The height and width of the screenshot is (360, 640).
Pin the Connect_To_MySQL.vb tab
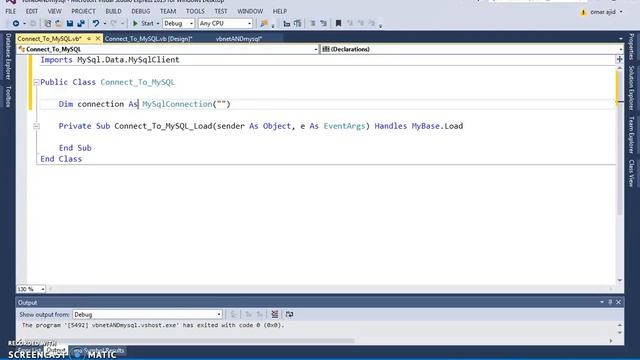89,38
